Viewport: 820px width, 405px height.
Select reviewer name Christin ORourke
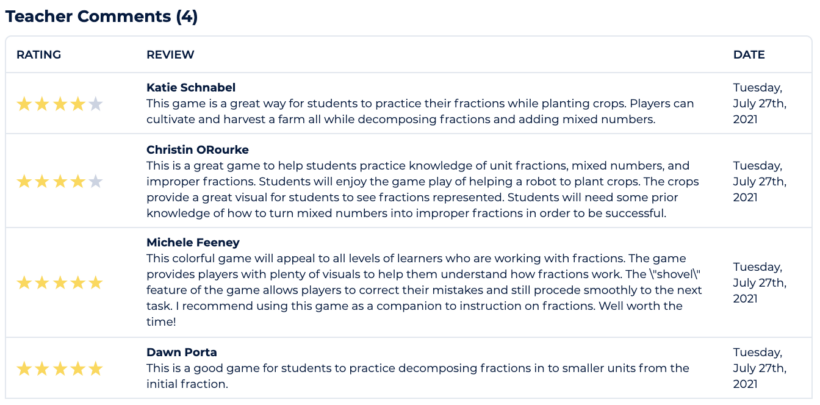point(197,149)
